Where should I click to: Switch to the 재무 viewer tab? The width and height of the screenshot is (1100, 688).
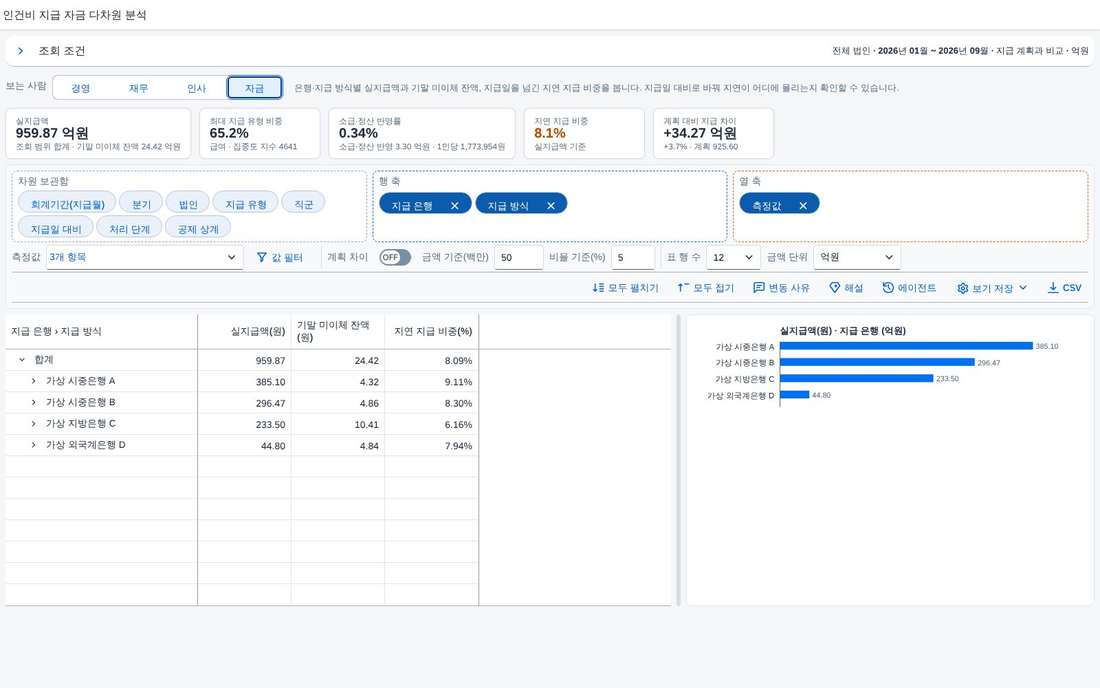pyautogui.click(x=138, y=88)
